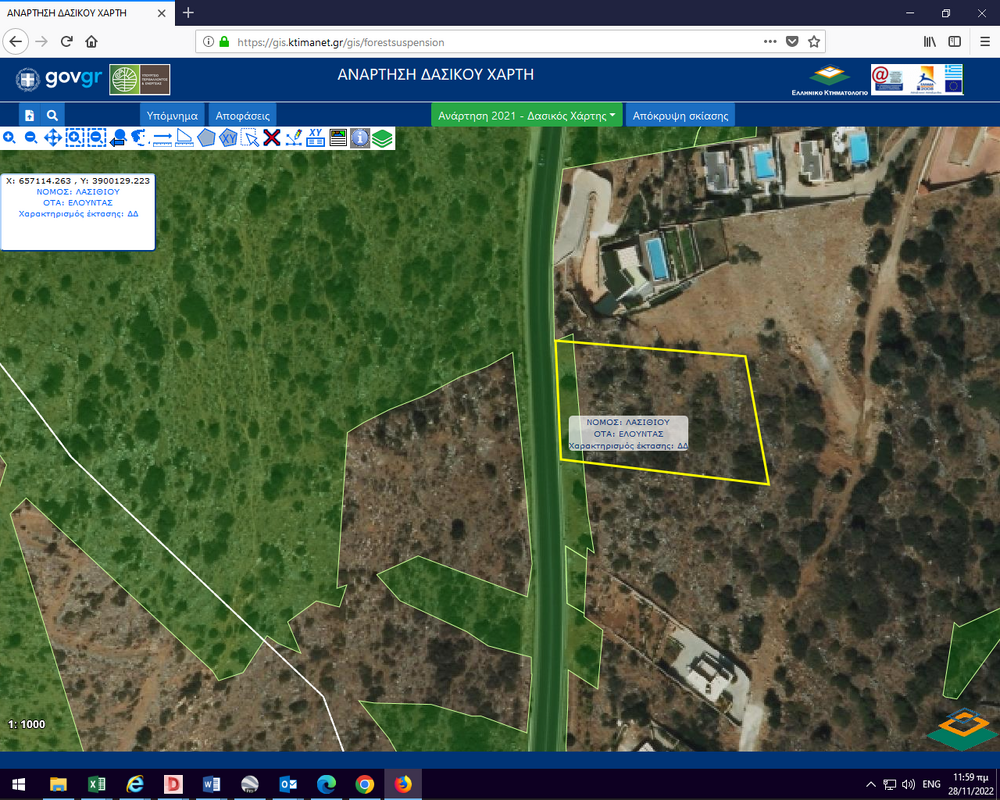Choose the measure distance ruler tool
This screenshot has width=1000, height=800.
pos(162,138)
